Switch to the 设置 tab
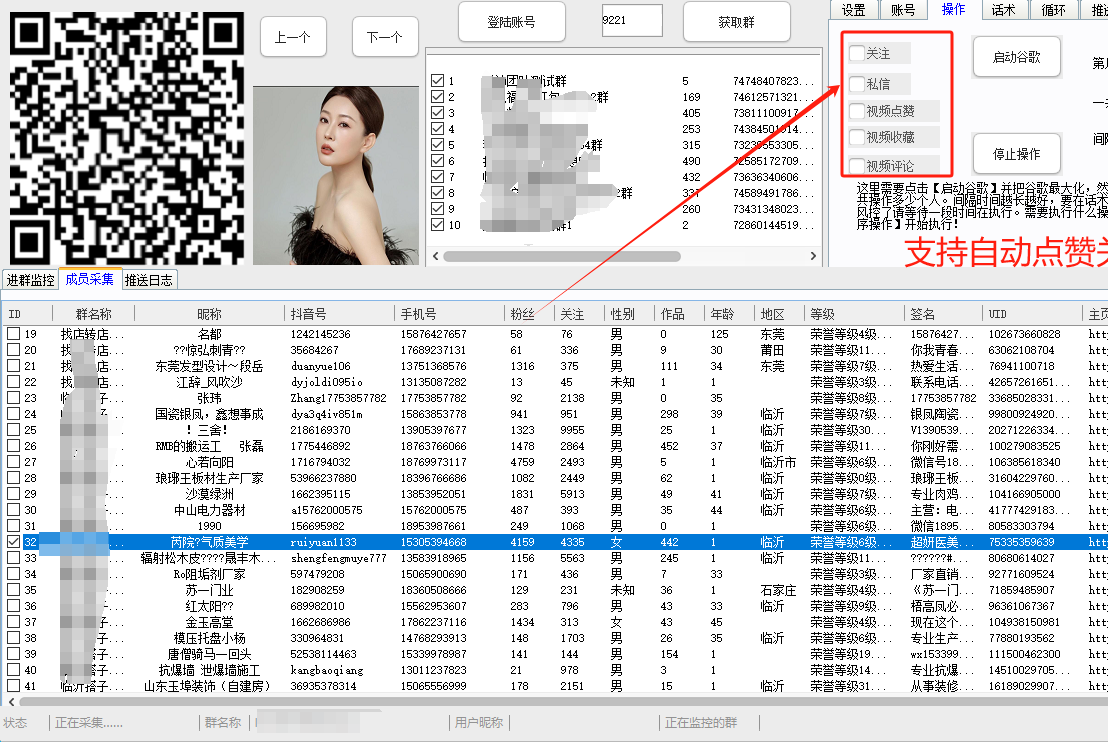This screenshot has width=1108, height=742. (x=853, y=10)
